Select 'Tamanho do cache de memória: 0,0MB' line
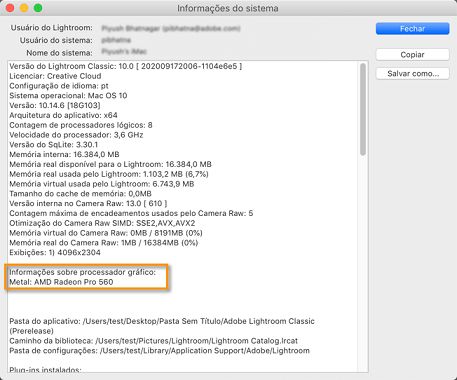 tap(80, 194)
